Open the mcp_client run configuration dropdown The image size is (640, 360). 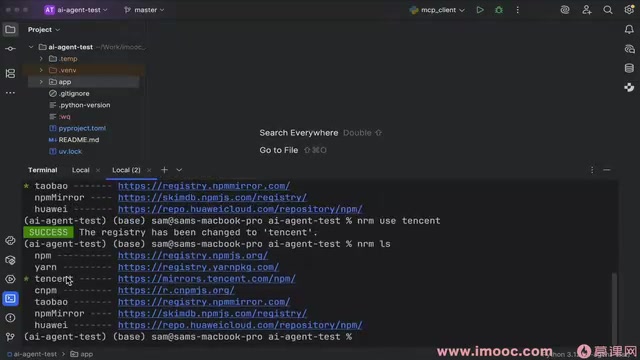[x=437, y=10]
